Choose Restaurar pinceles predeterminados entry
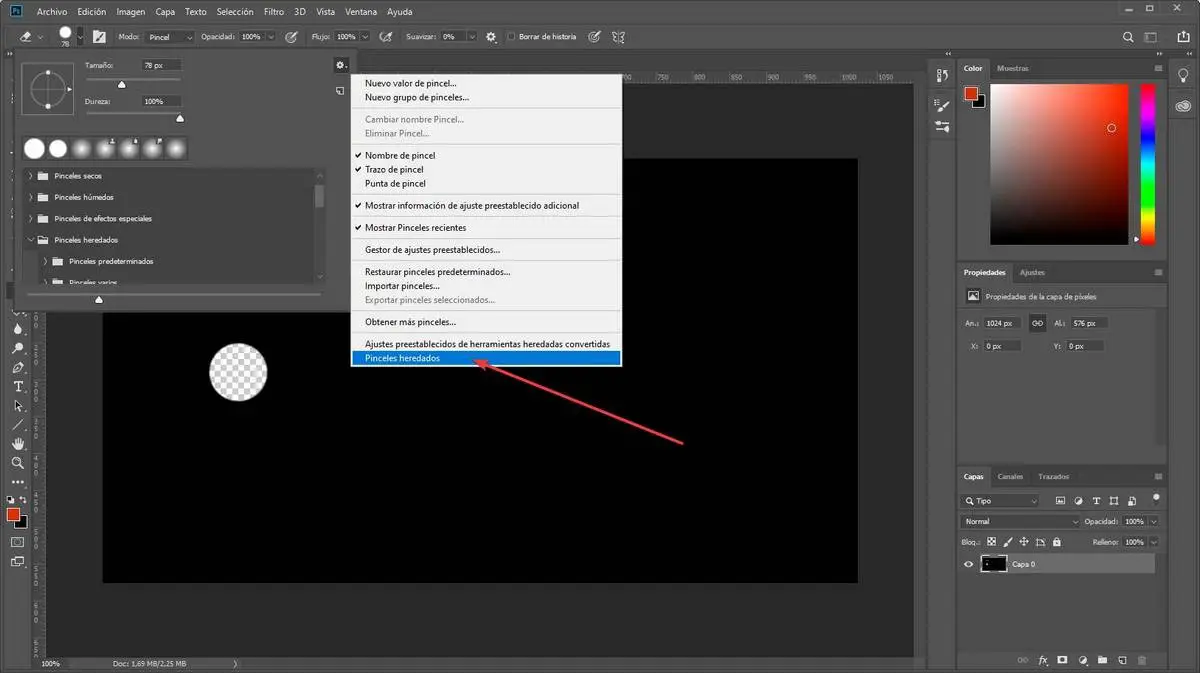Image resolution: width=1200 pixels, height=673 pixels. point(486,272)
